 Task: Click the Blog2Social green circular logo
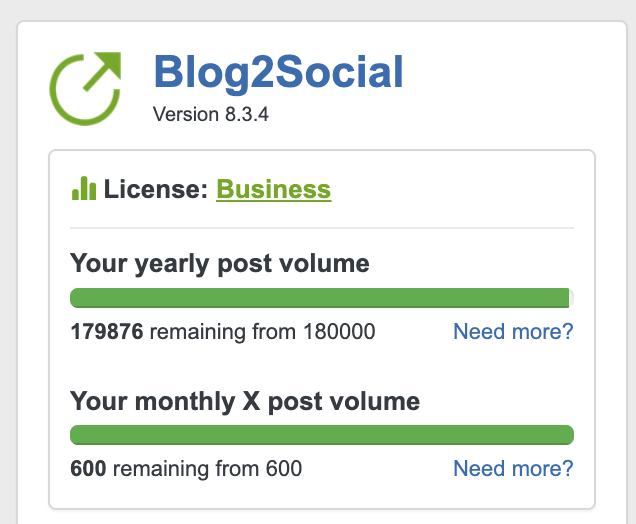(86, 88)
